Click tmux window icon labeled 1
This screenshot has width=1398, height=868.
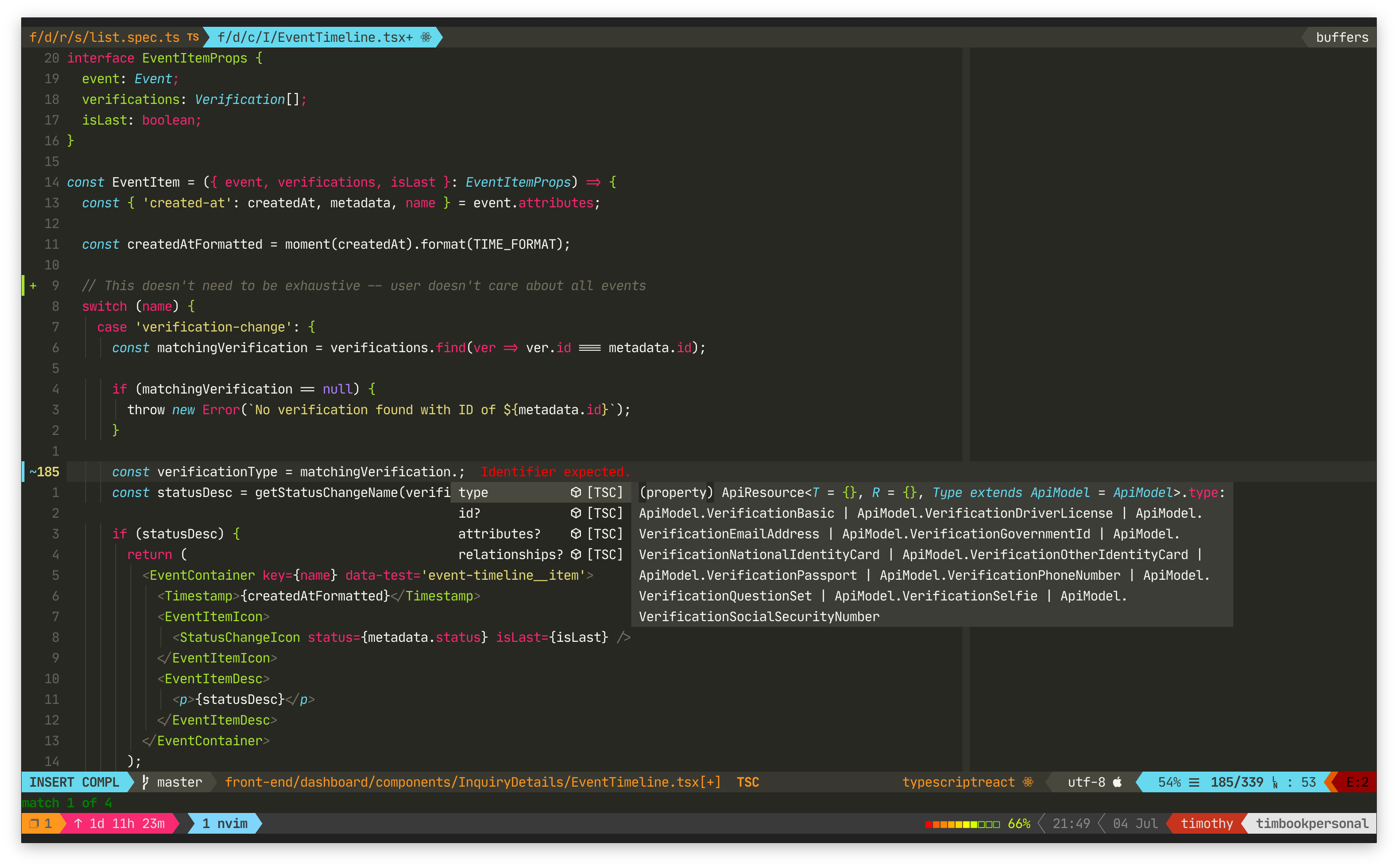click(x=34, y=824)
